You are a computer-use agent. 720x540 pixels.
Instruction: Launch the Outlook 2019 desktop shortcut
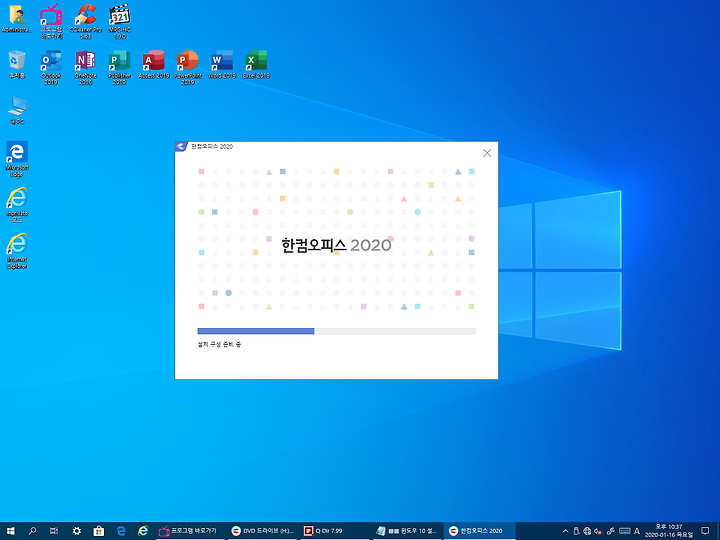(51, 68)
